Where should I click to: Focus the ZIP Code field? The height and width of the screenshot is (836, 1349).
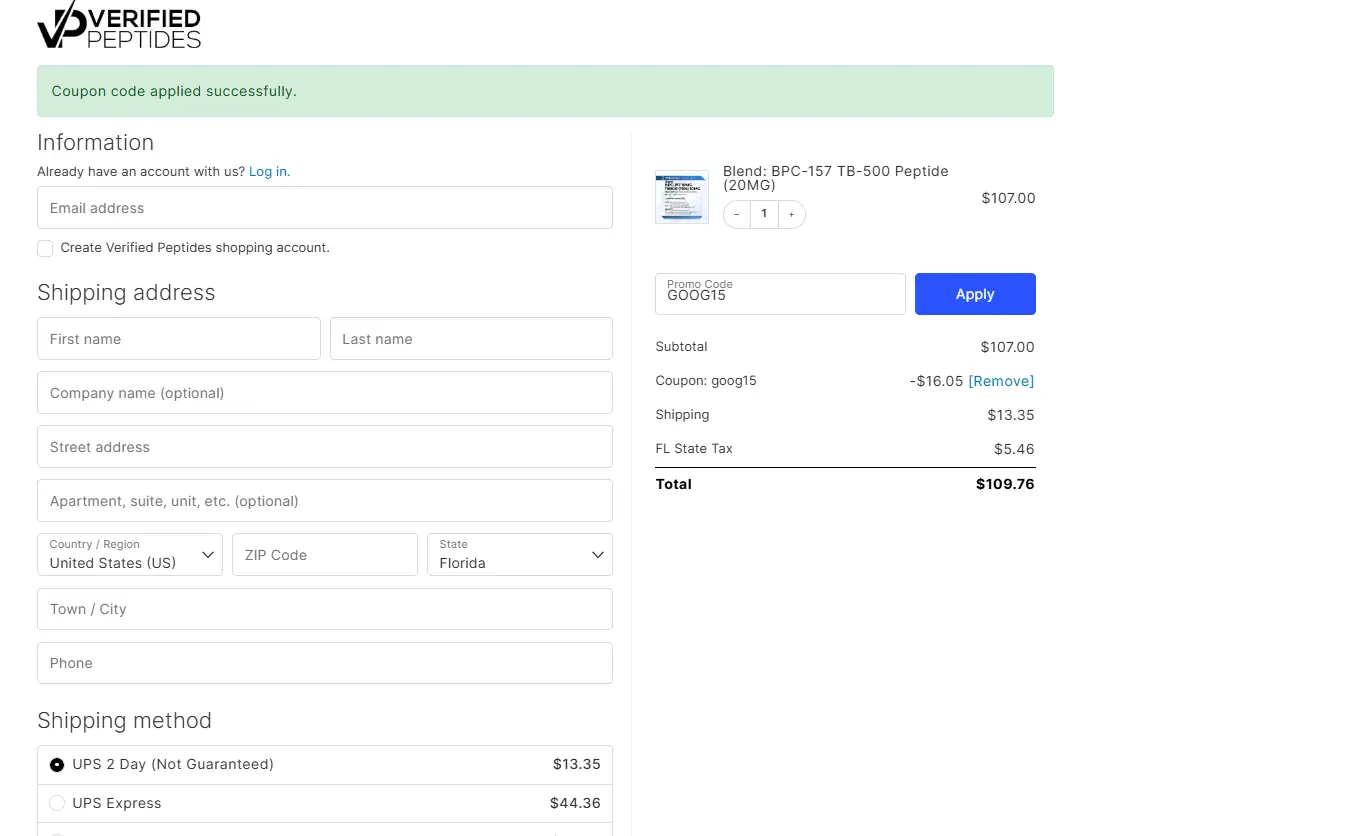tap(324, 555)
